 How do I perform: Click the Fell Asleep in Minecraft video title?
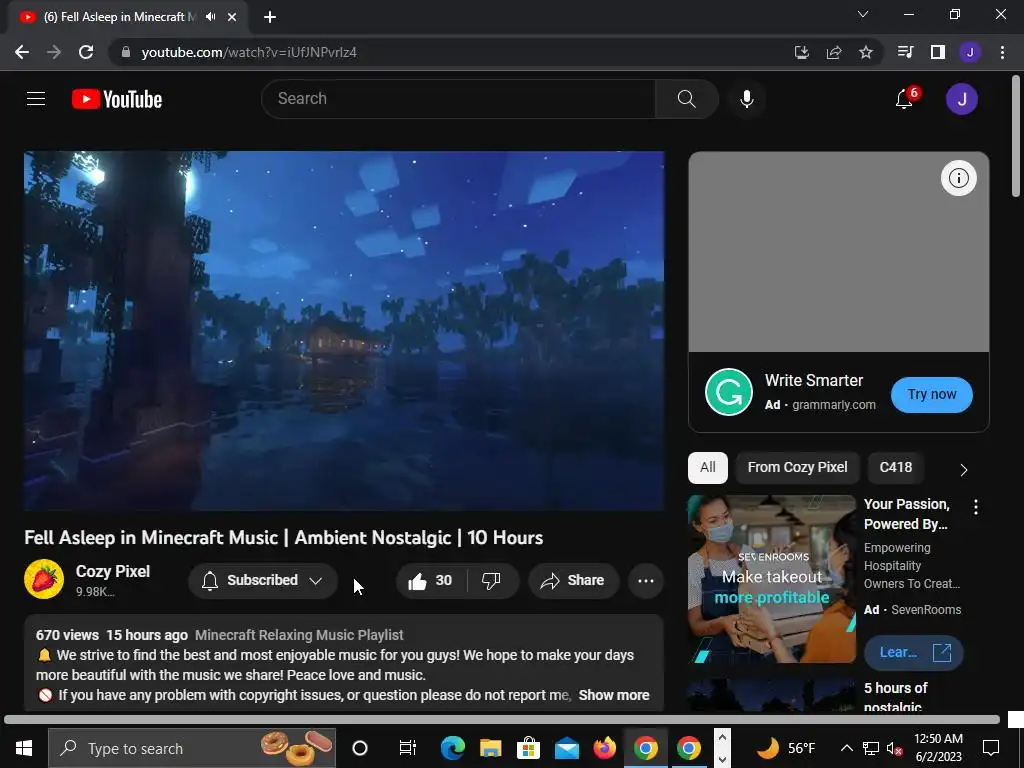click(x=283, y=537)
